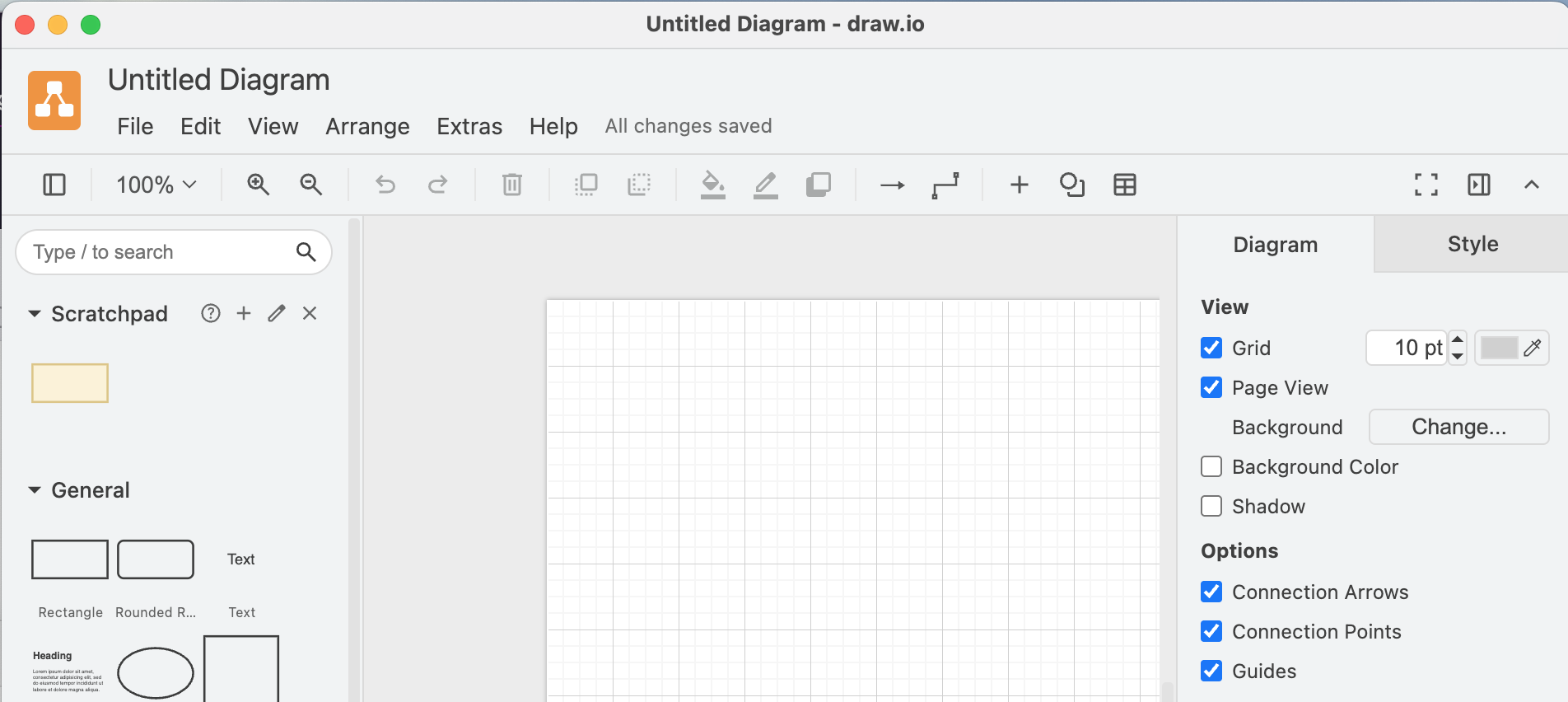Enable the Shadow checkbox
The height and width of the screenshot is (702, 1568).
[x=1211, y=506]
